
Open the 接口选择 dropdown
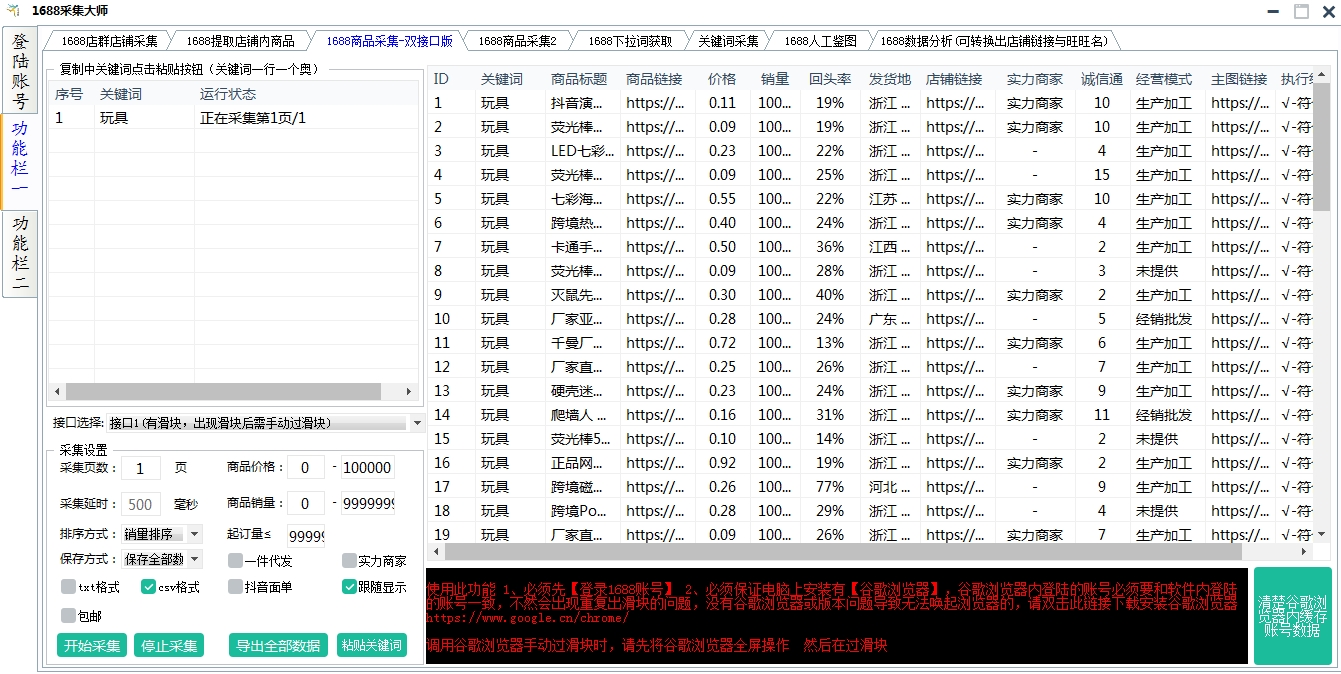[x=417, y=423]
